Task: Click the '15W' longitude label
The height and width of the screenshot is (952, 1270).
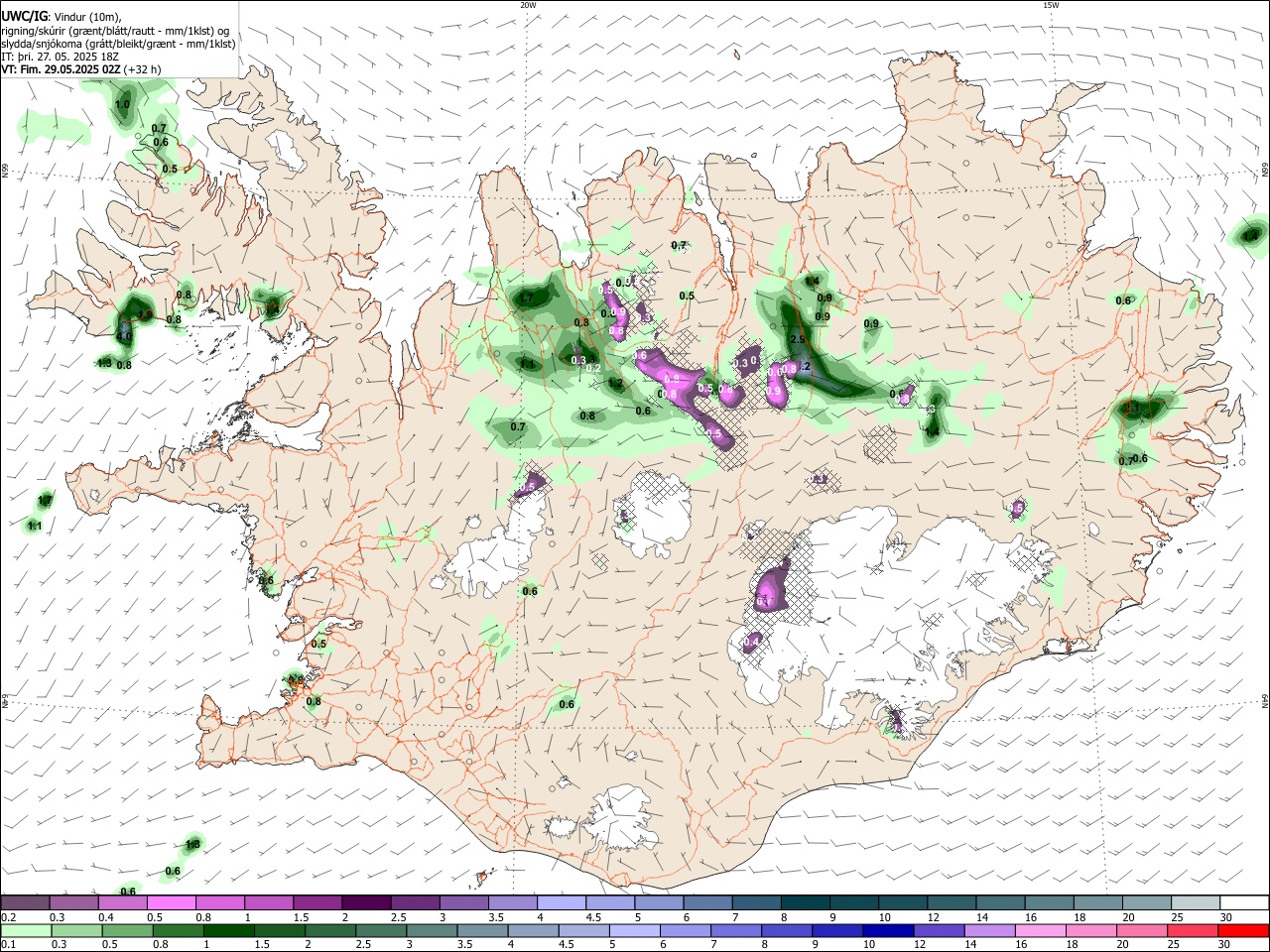Action: pyautogui.click(x=1051, y=5)
